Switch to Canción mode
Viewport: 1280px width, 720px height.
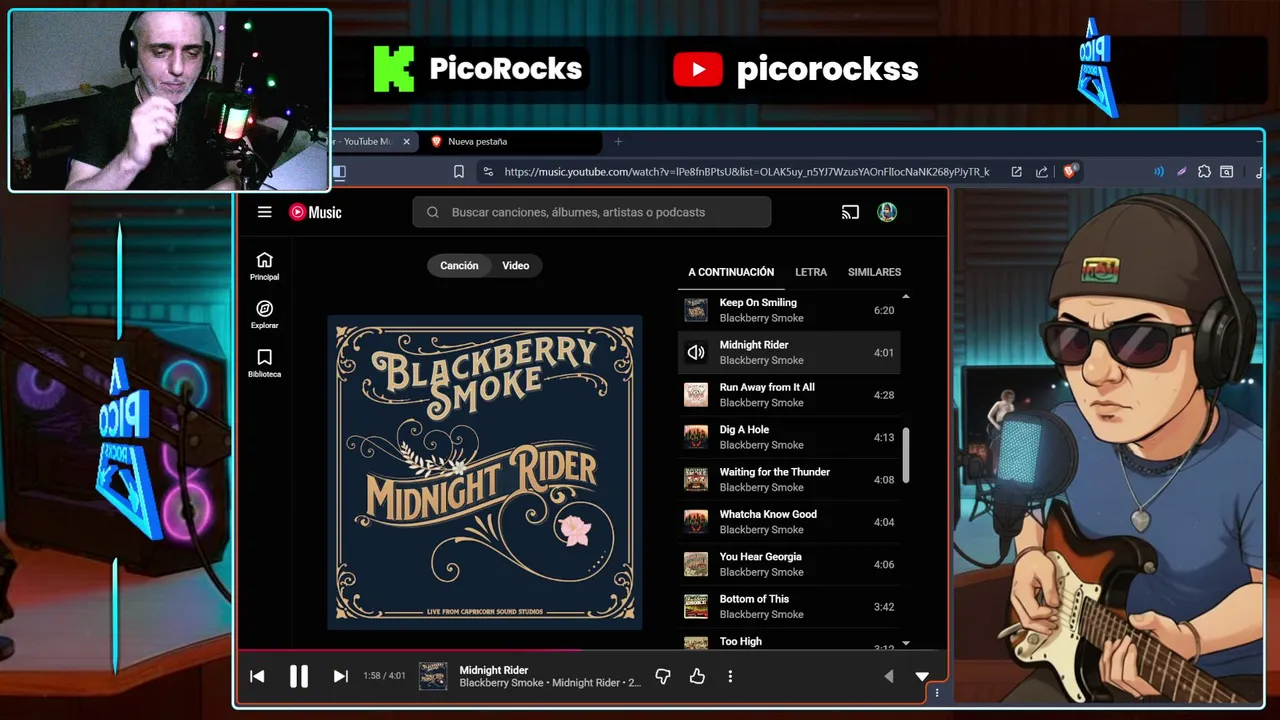click(459, 265)
